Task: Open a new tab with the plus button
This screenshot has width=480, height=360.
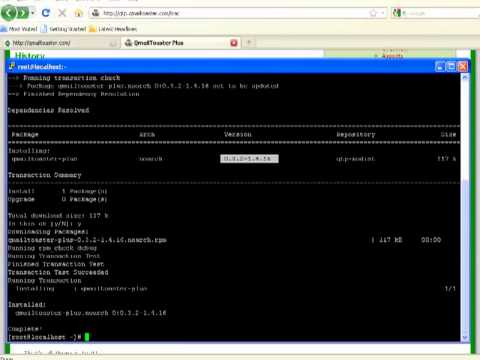Action: pos(249,43)
